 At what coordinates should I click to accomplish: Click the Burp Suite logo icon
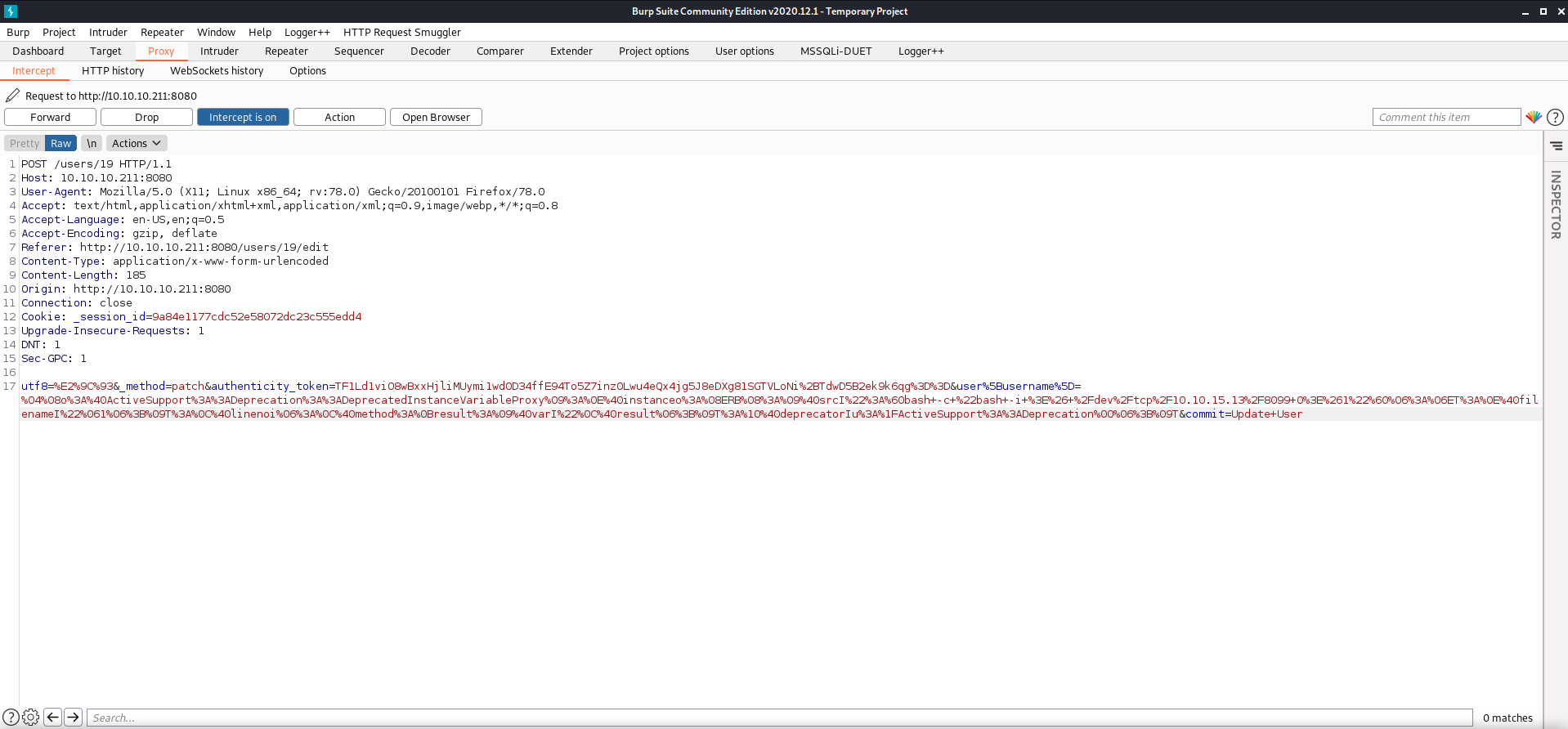coord(11,11)
